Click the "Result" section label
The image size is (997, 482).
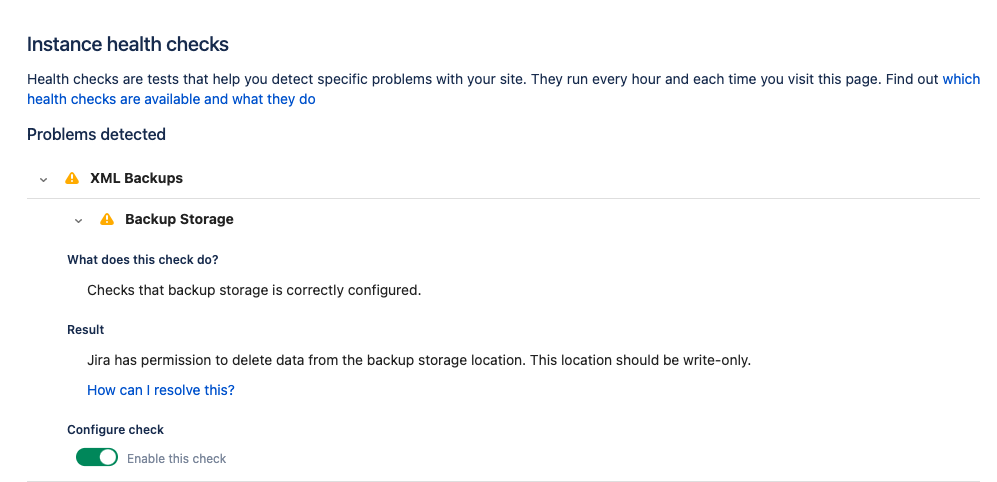pyautogui.click(x=86, y=330)
